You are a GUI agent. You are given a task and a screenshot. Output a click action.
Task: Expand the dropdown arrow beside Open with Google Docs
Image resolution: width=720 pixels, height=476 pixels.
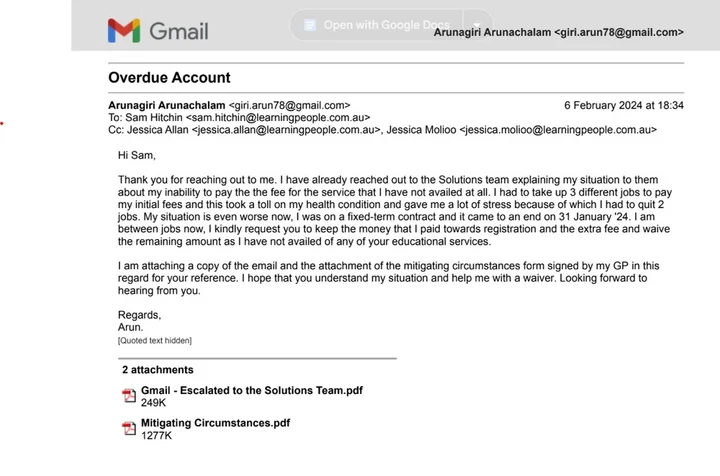tap(478, 25)
